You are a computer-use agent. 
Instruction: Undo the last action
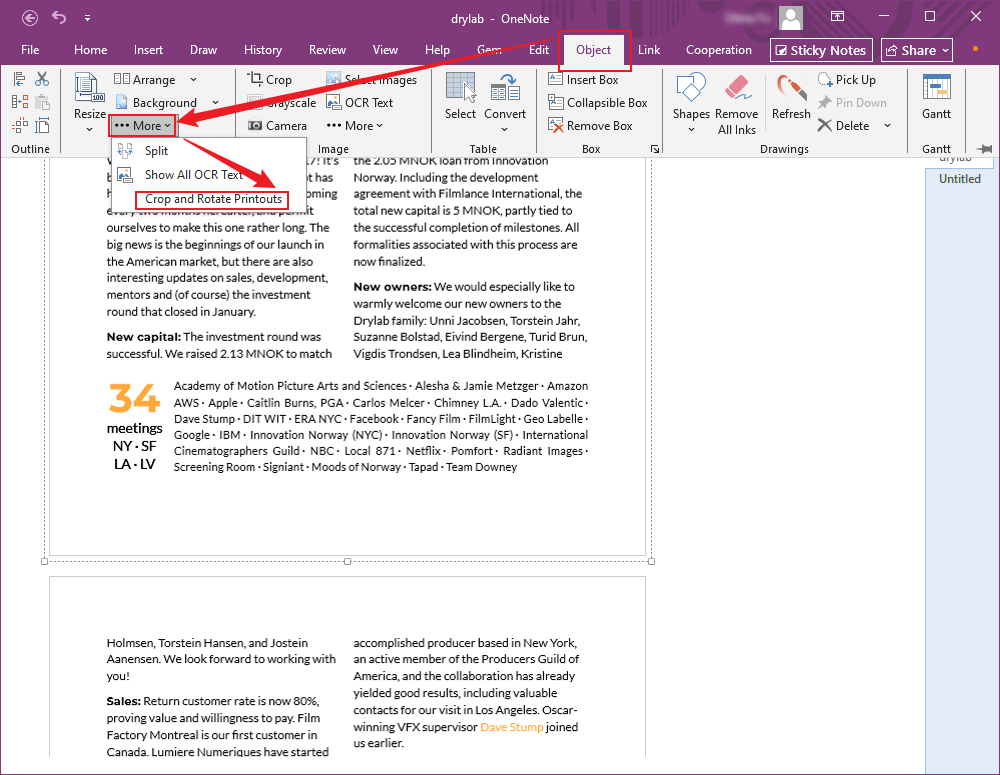point(59,17)
